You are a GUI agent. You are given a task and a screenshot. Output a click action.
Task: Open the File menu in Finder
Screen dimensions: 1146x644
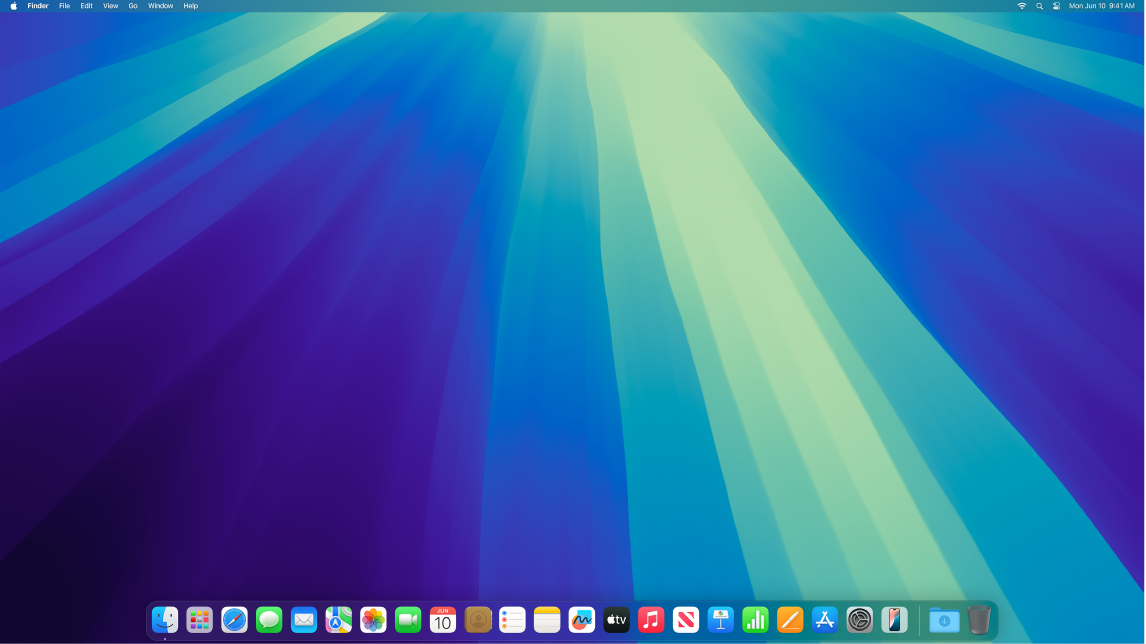pyautogui.click(x=63, y=6)
